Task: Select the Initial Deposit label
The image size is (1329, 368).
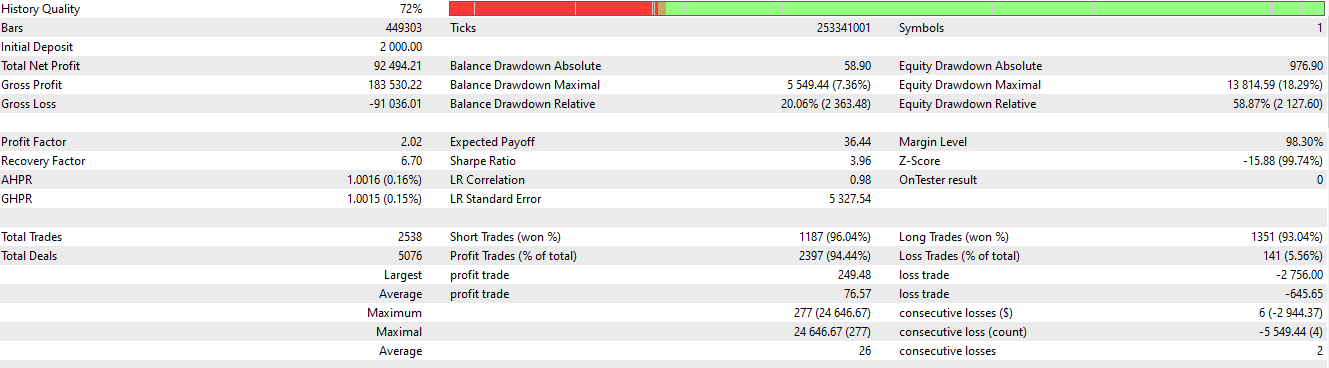Action: [x=37, y=47]
